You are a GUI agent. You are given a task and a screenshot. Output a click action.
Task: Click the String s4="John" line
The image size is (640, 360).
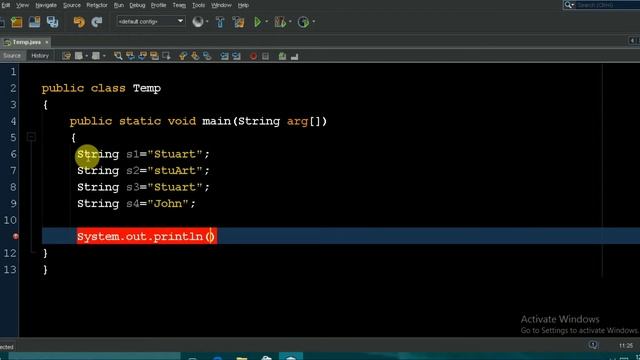click(136, 203)
